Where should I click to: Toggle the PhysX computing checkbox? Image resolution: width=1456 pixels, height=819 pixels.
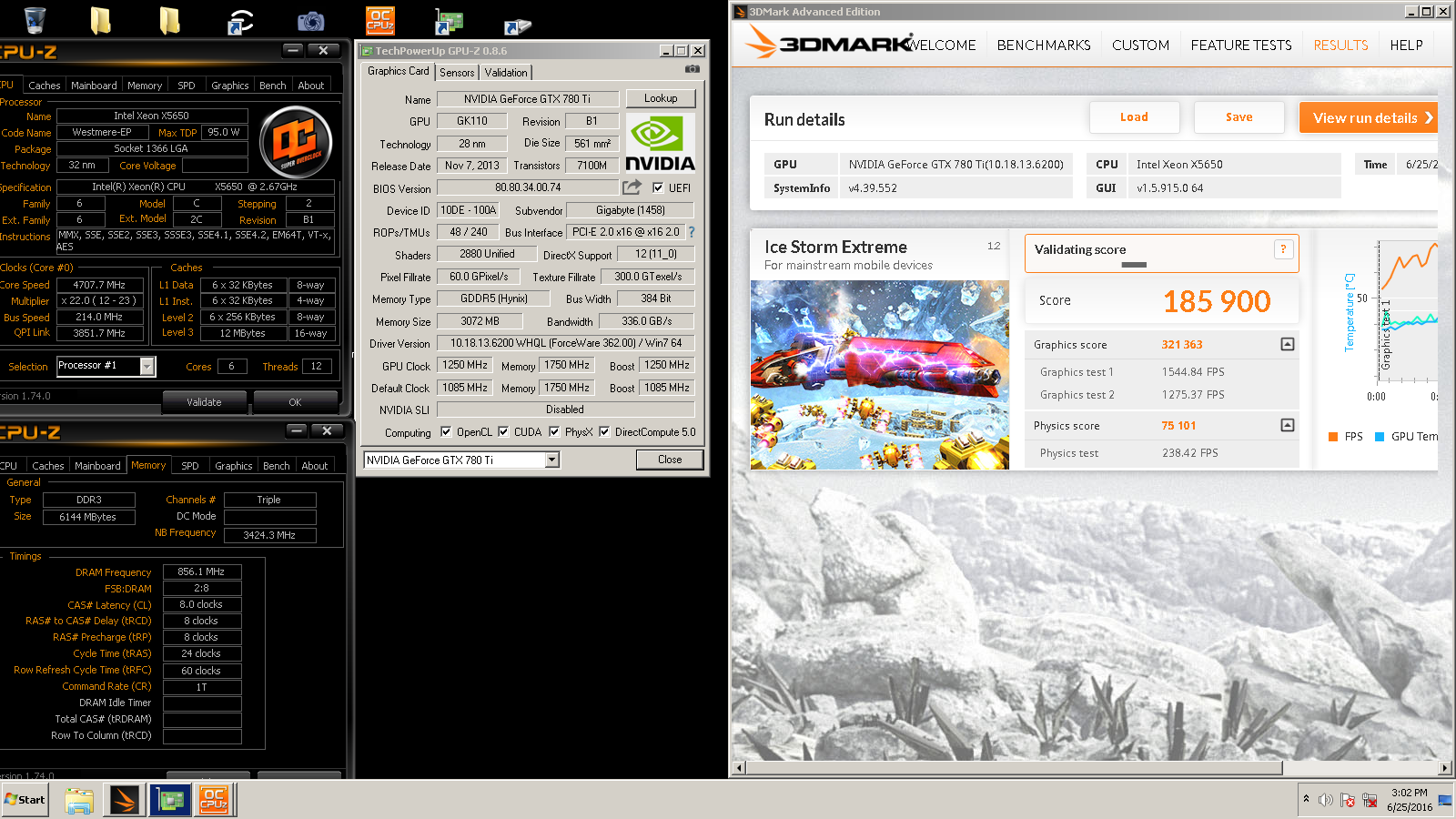pyautogui.click(x=554, y=432)
